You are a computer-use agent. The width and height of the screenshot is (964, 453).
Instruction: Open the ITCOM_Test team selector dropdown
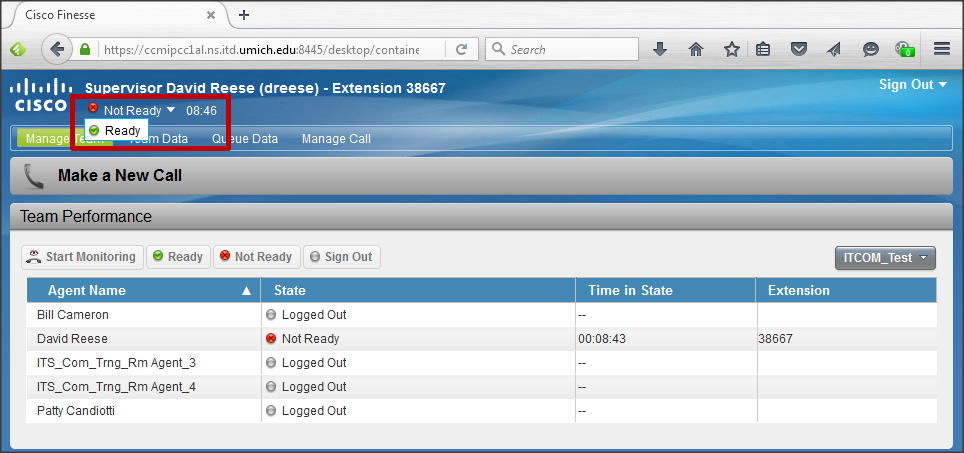point(885,258)
